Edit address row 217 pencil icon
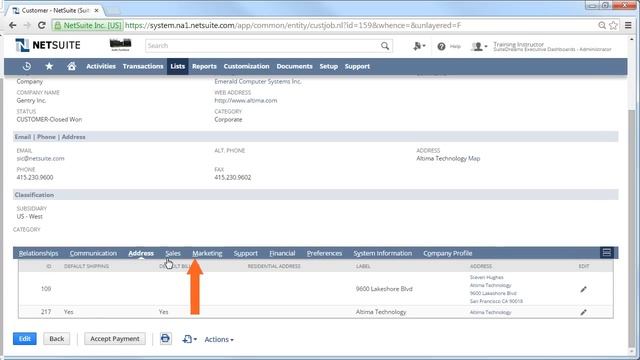 point(583,312)
